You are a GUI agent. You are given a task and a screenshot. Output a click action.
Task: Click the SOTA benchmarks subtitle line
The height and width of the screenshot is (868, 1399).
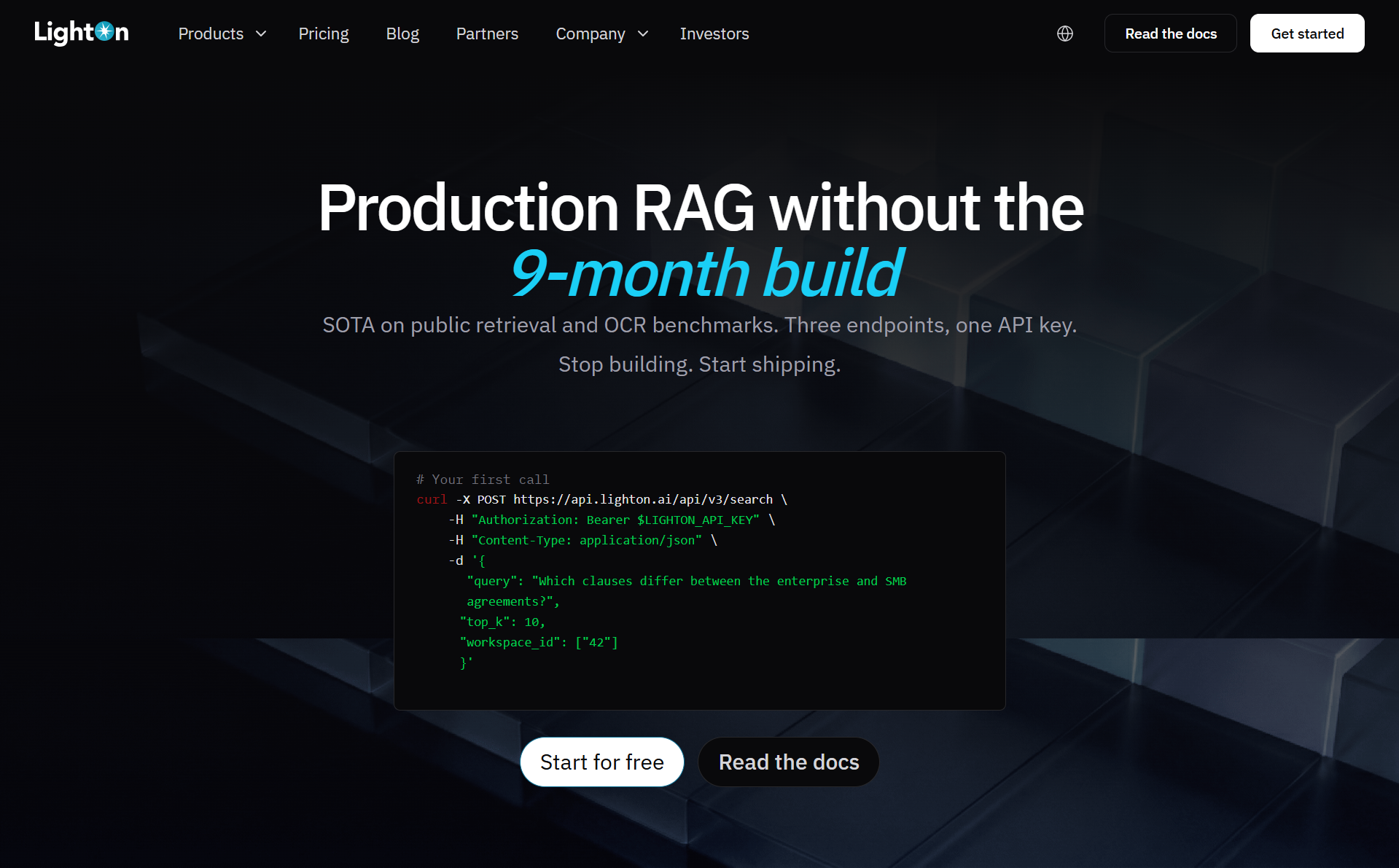point(700,325)
